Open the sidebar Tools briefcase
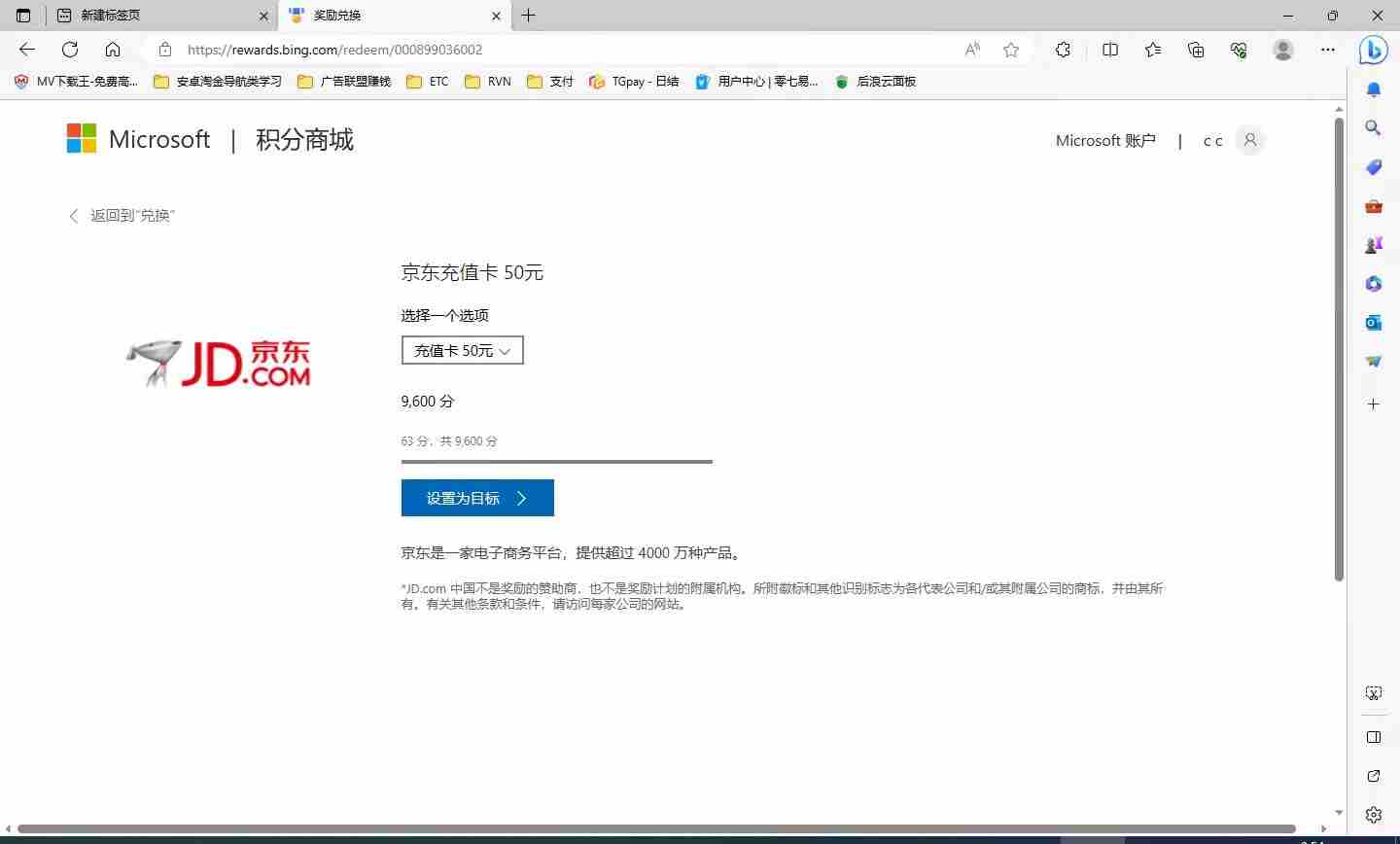Image resolution: width=1400 pixels, height=844 pixels. click(x=1374, y=206)
